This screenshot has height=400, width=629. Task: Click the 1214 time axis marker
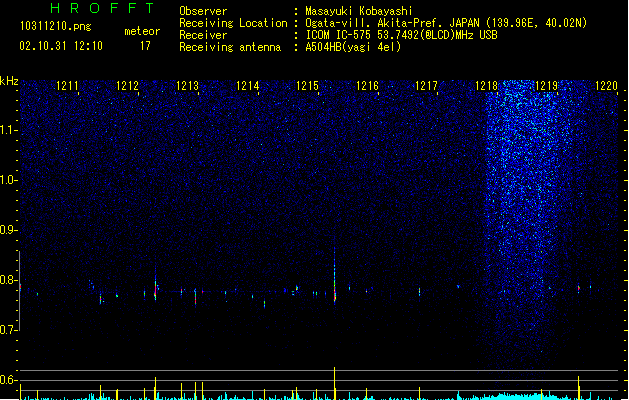point(248,86)
